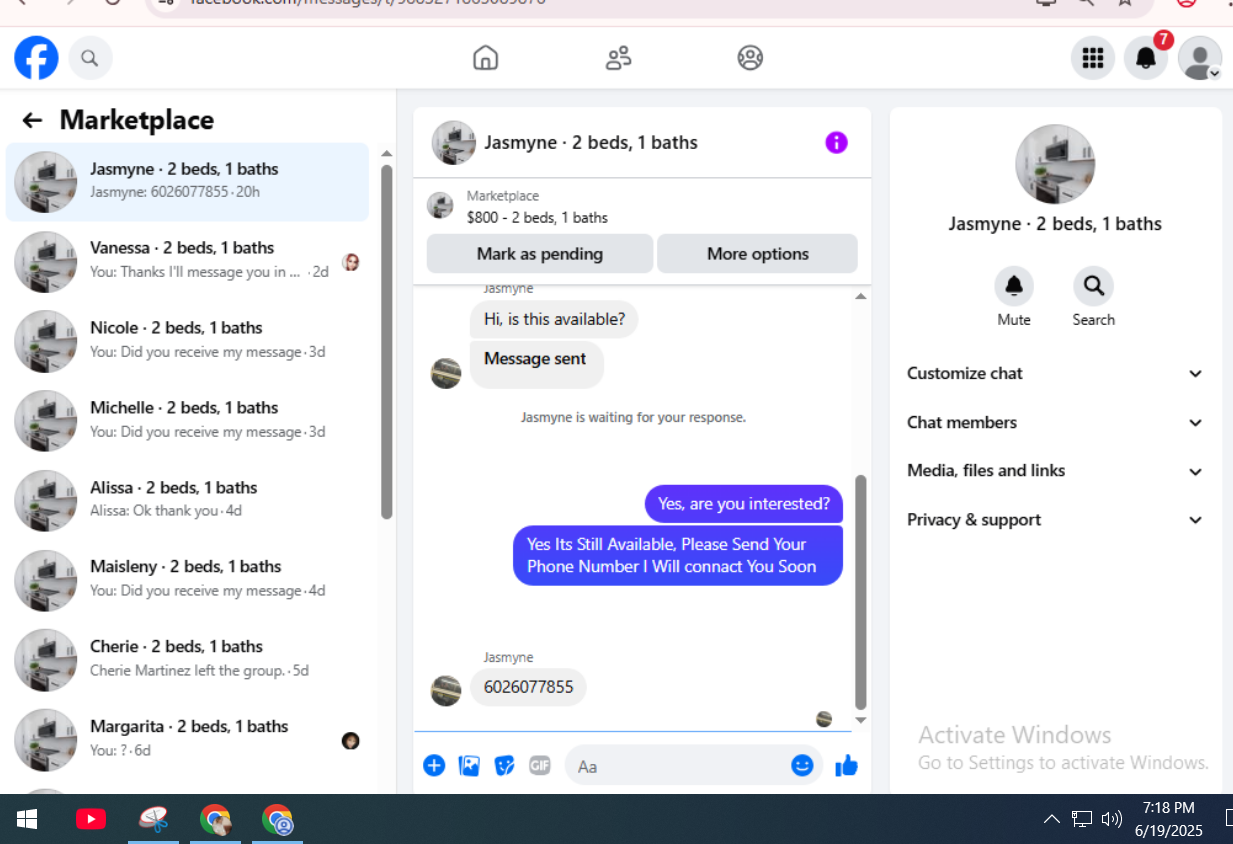Expand the Chat members section
The width and height of the screenshot is (1233, 844).
coord(1055,422)
